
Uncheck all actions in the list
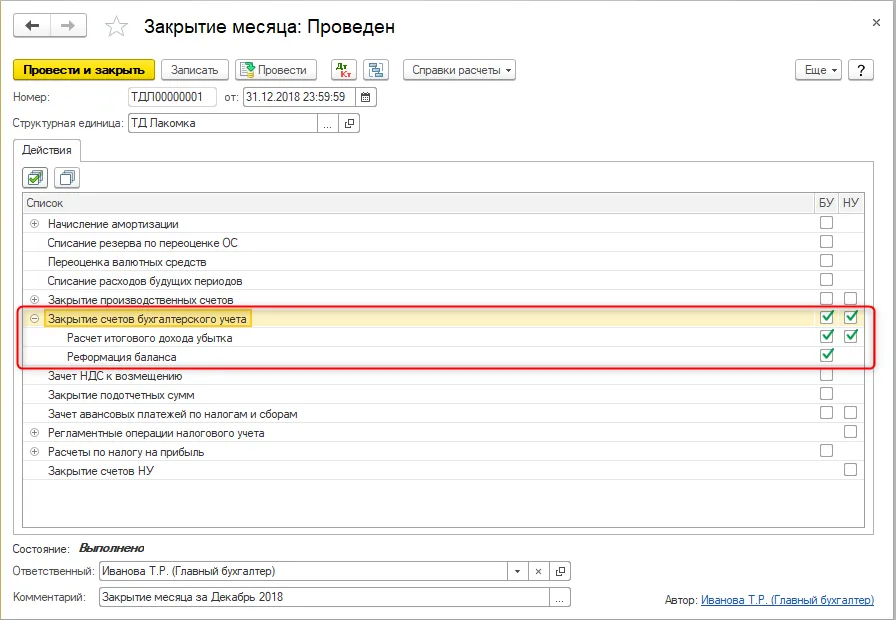(67, 178)
